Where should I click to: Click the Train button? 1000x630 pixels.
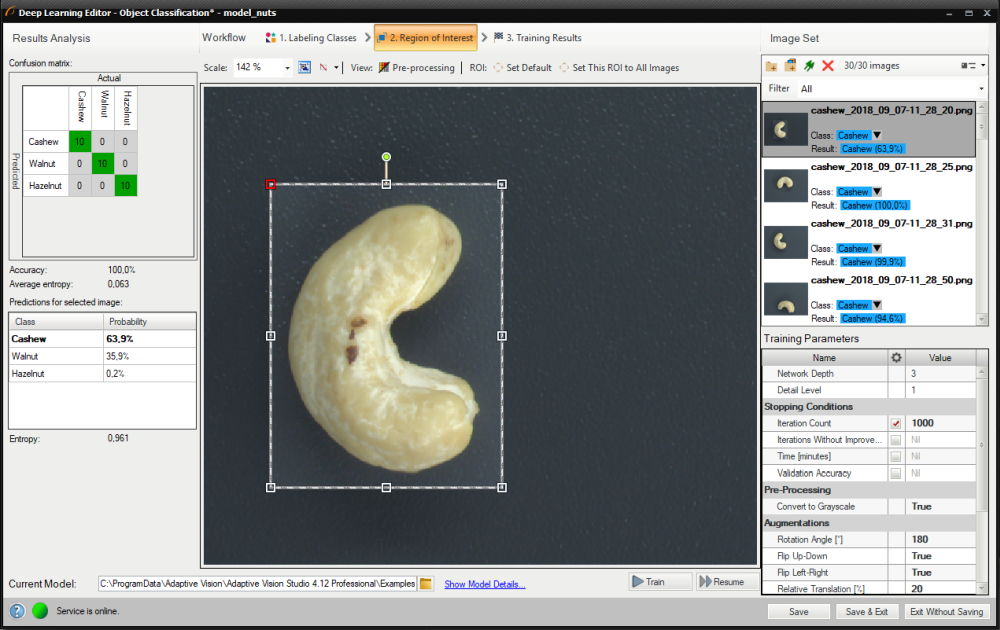[659, 582]
